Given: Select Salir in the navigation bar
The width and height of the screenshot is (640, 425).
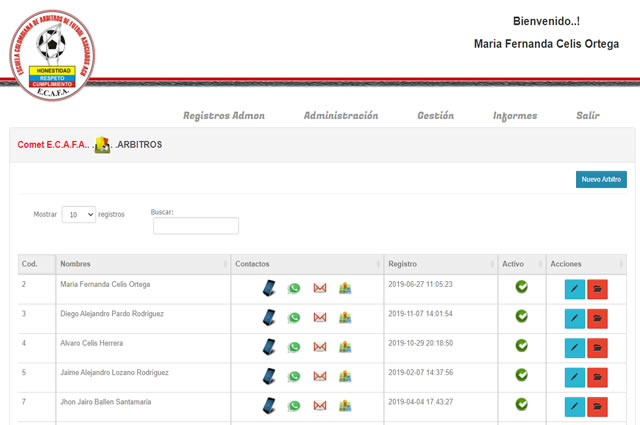Looking at the screenshot, I should pyautogui.click(x=588, y=116).
